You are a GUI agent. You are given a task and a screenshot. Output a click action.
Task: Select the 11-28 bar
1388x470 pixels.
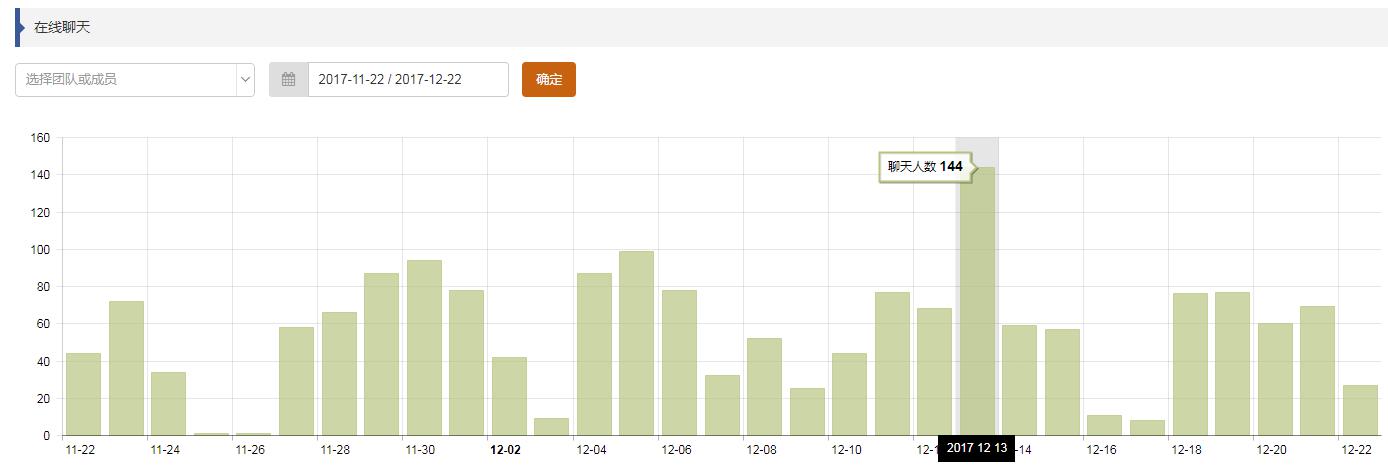(x=339, y=373)
